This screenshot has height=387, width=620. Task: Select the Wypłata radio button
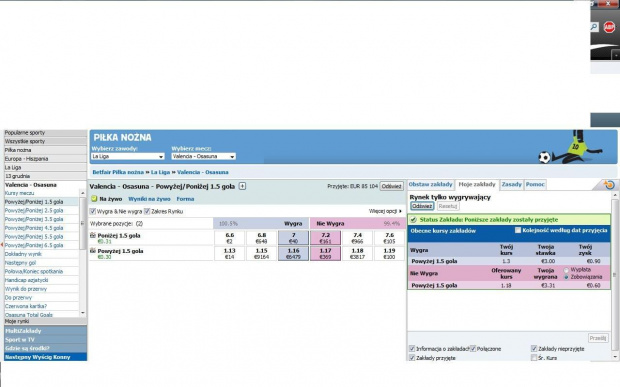(x=566, y=270)
